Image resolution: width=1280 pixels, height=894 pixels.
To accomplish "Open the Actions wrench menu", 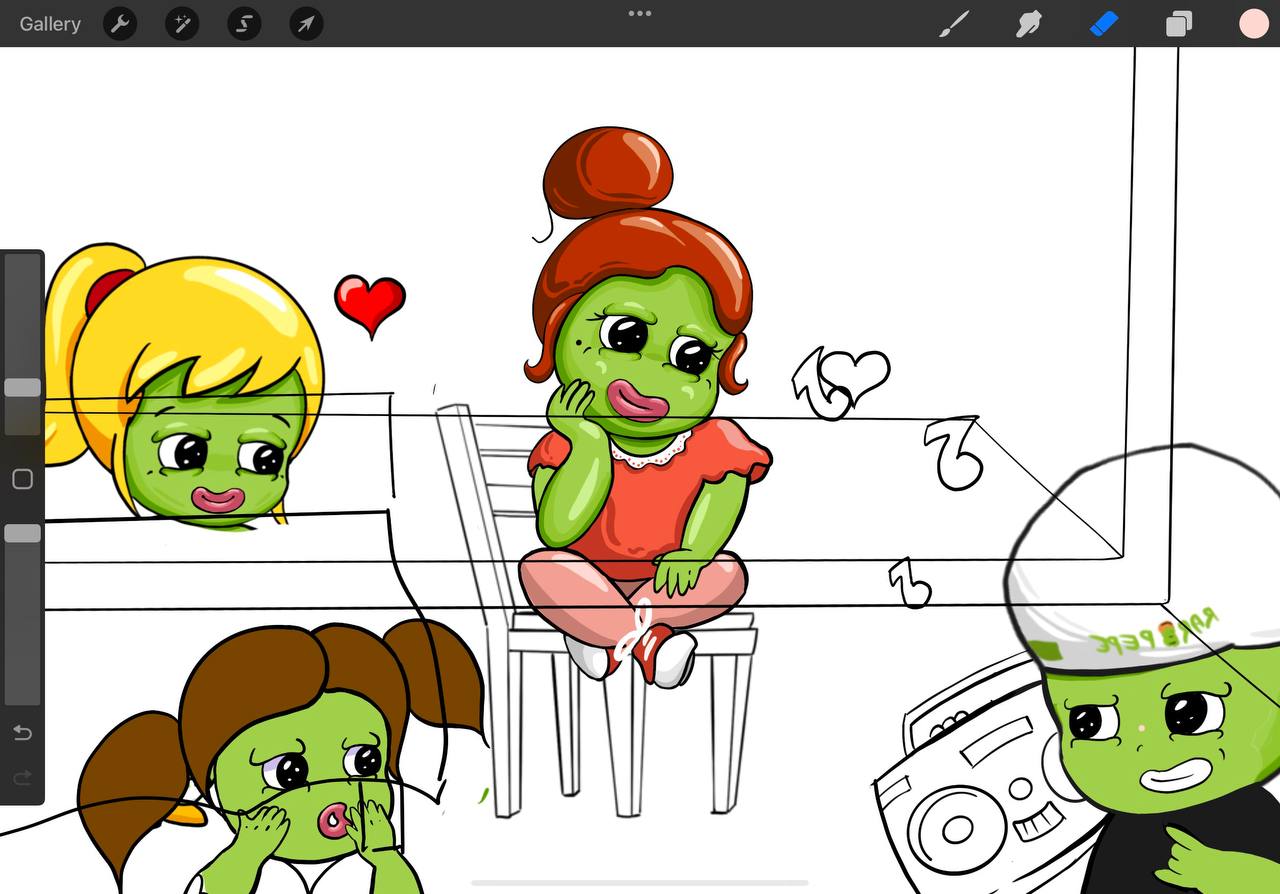I will (120, 24).
